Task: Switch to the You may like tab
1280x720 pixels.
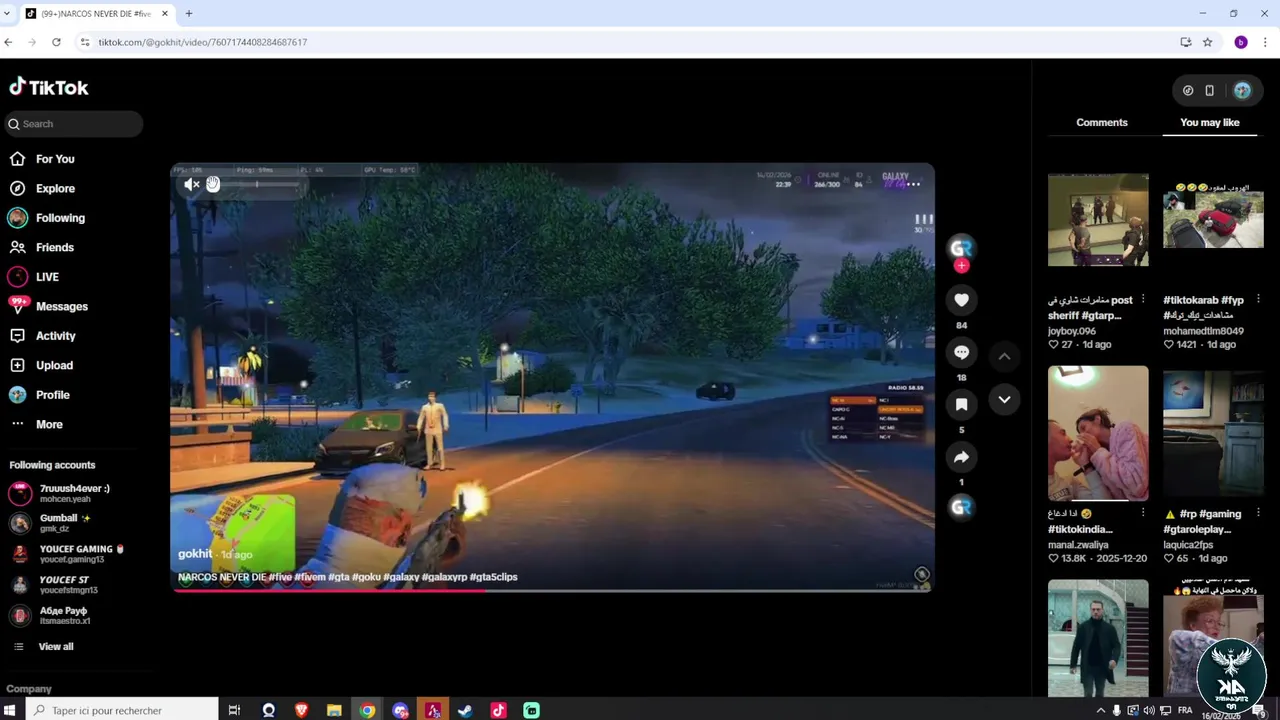Action: pos(1210,122)
